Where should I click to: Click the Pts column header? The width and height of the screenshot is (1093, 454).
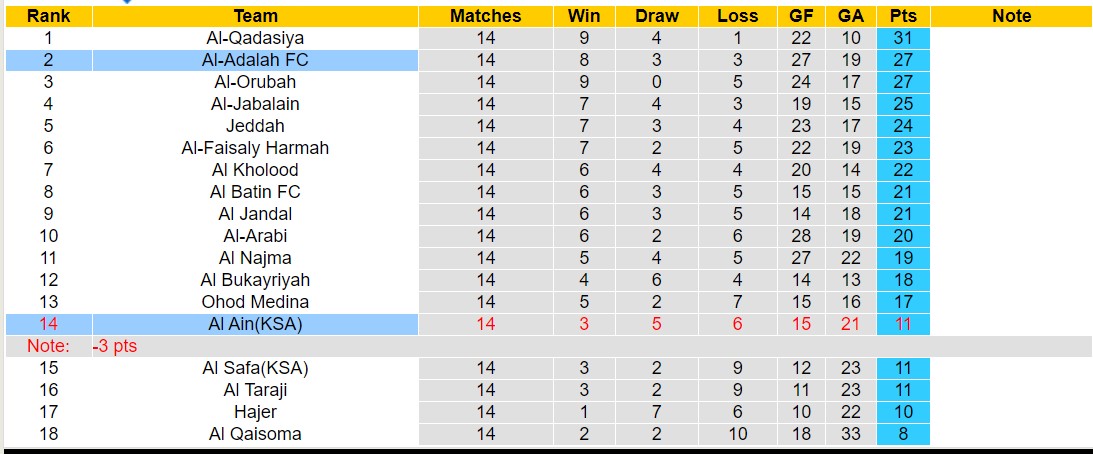tap(903, 16)
